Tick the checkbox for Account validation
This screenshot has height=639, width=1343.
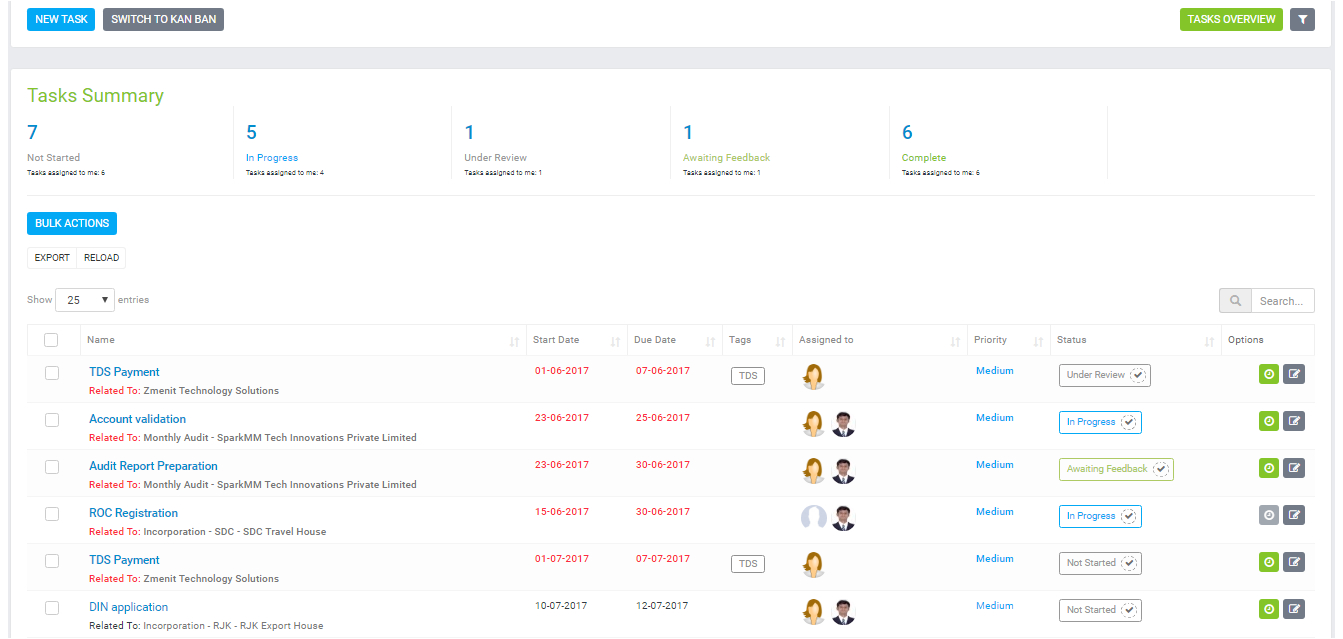pos(52,420)
